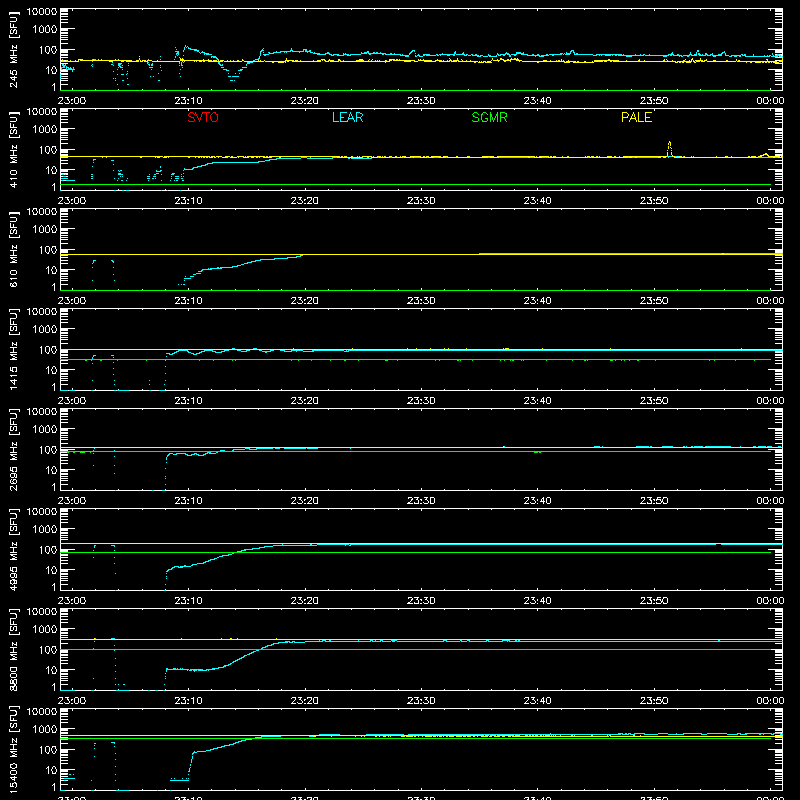Click 23:00 time label under 8800 MHz plot

coord(72,701)
